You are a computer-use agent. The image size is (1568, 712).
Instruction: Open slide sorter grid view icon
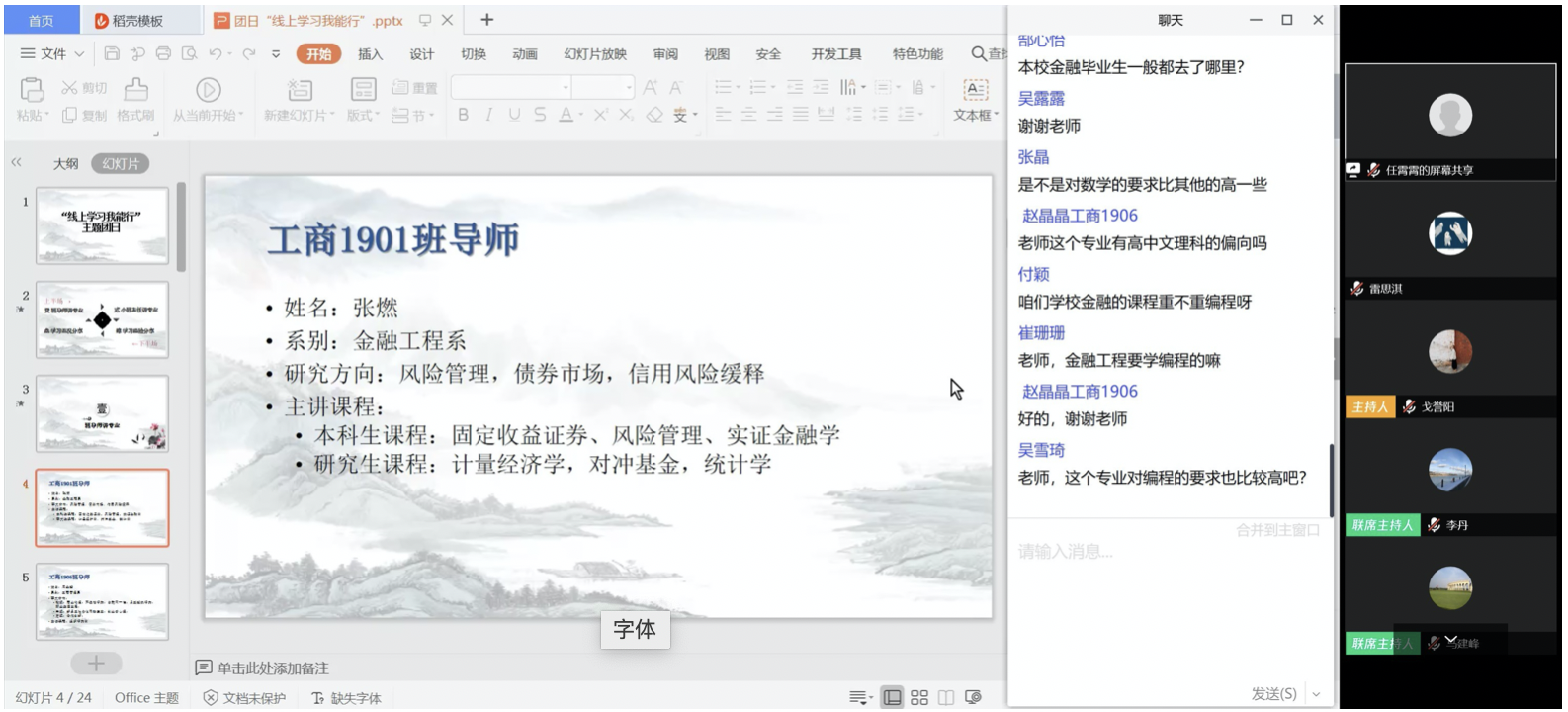click(919, 697)
